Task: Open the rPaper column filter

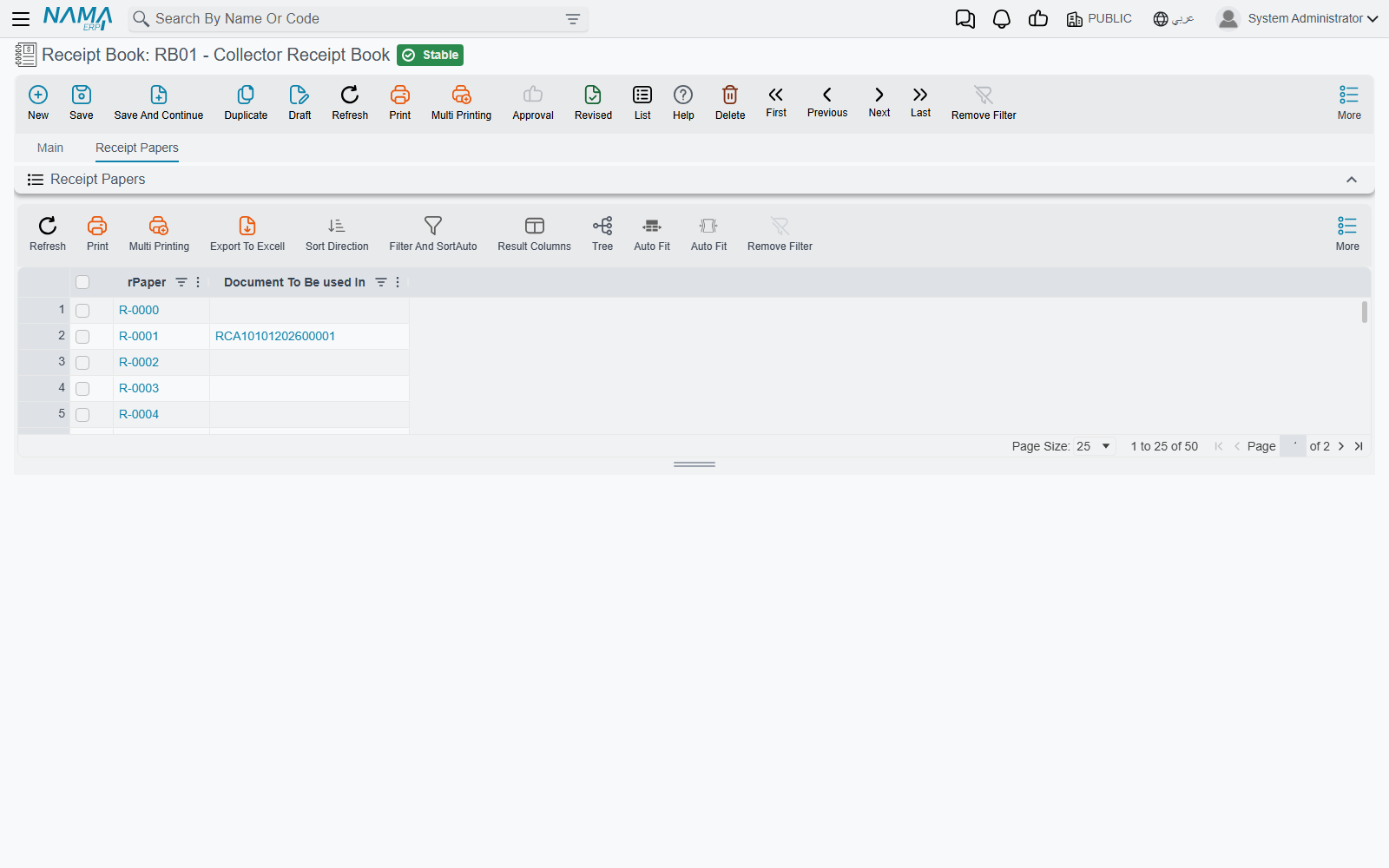Action: (181, 282)
